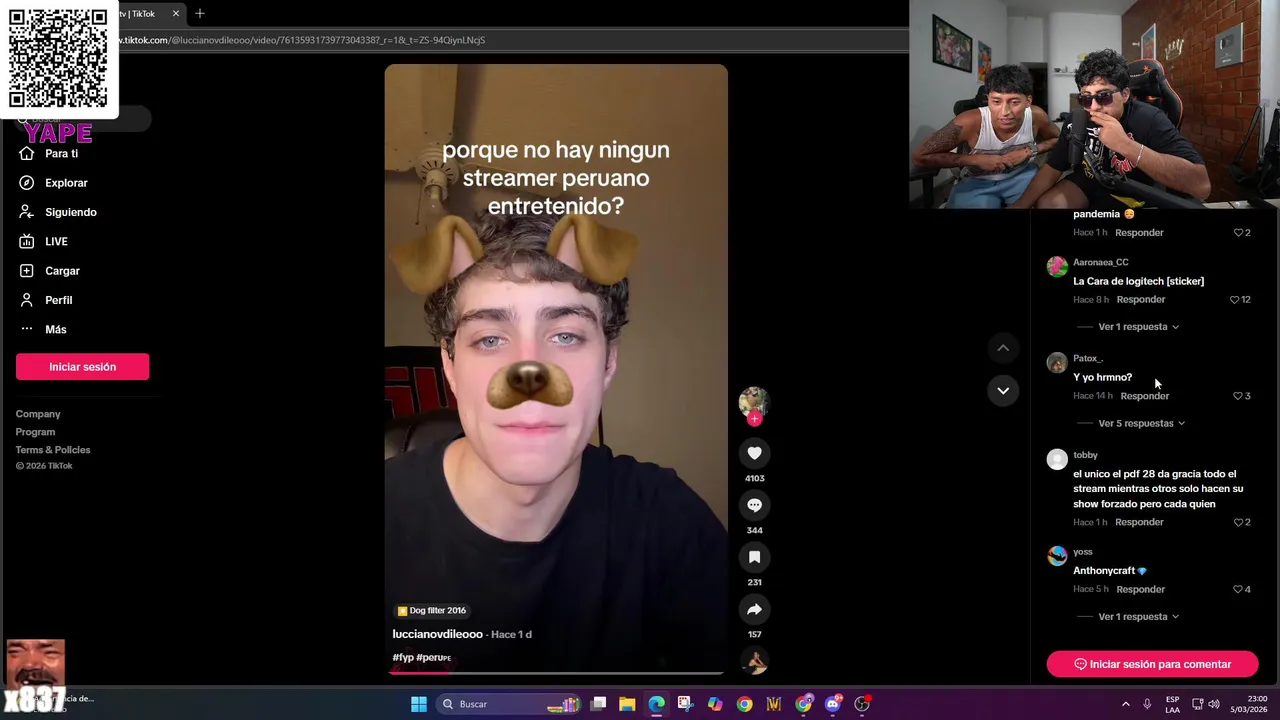
Task: Open Aaronaea_CC commenter avatar
Action: [x=1057, y=266]
